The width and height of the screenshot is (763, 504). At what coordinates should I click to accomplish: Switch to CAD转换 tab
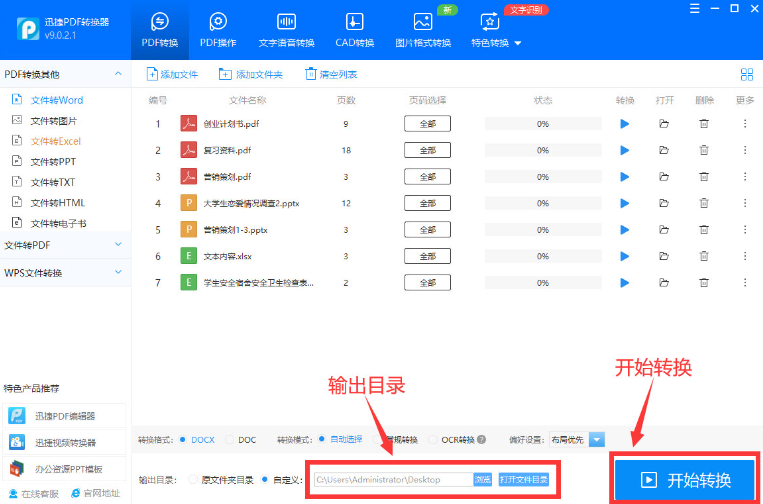(x=355, y=30)
